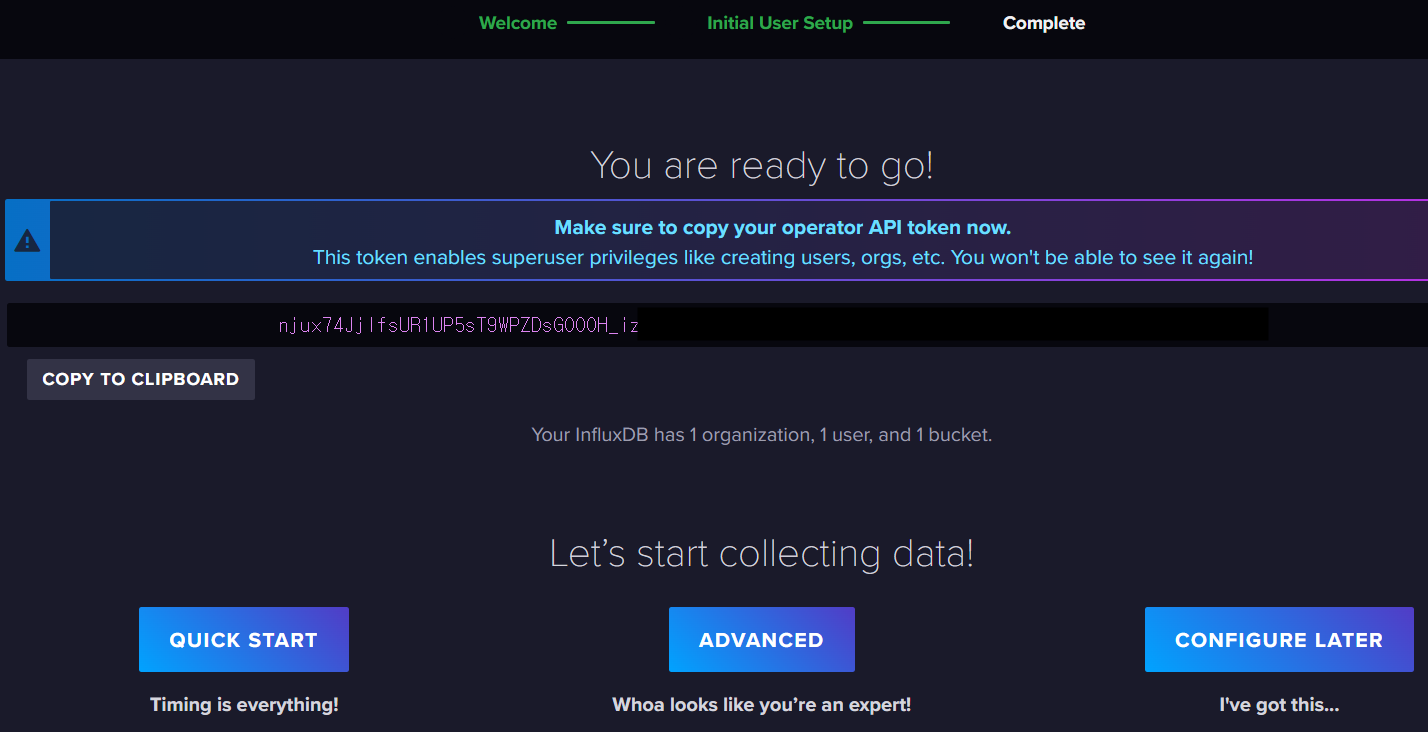Click the "Whoa looks like you're an expert!" caption
This screenshot has height=732, width=1428.
[x=762, y=705]
